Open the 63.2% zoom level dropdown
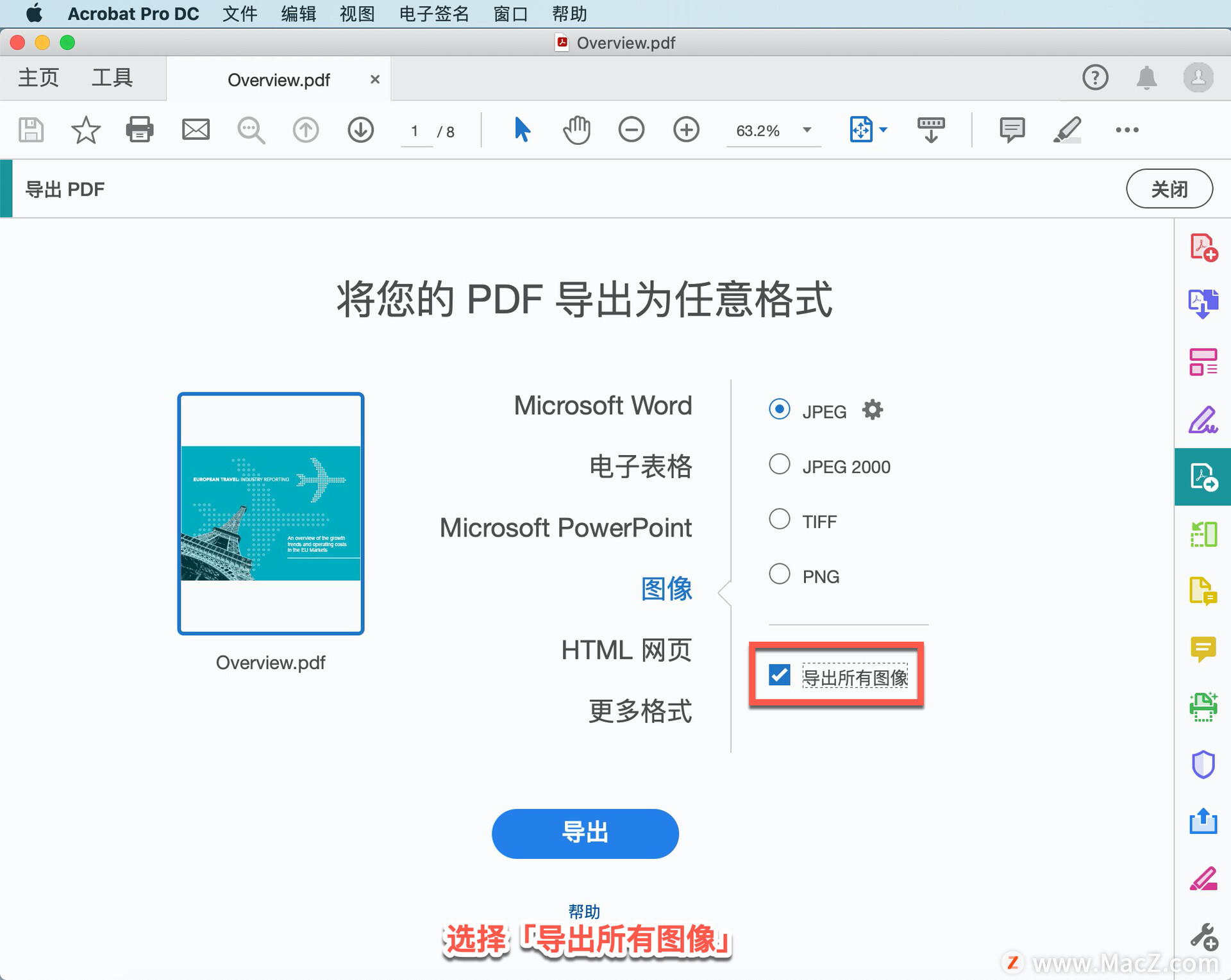This screenshot has width=1231, height=980. (x=807, y=130)
